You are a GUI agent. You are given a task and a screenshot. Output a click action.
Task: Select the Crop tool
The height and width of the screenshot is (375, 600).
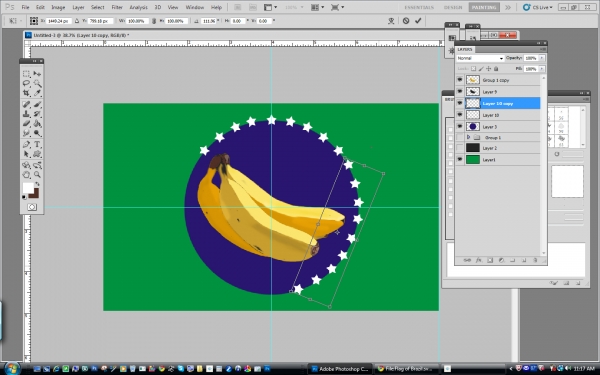tap(26, 93)
